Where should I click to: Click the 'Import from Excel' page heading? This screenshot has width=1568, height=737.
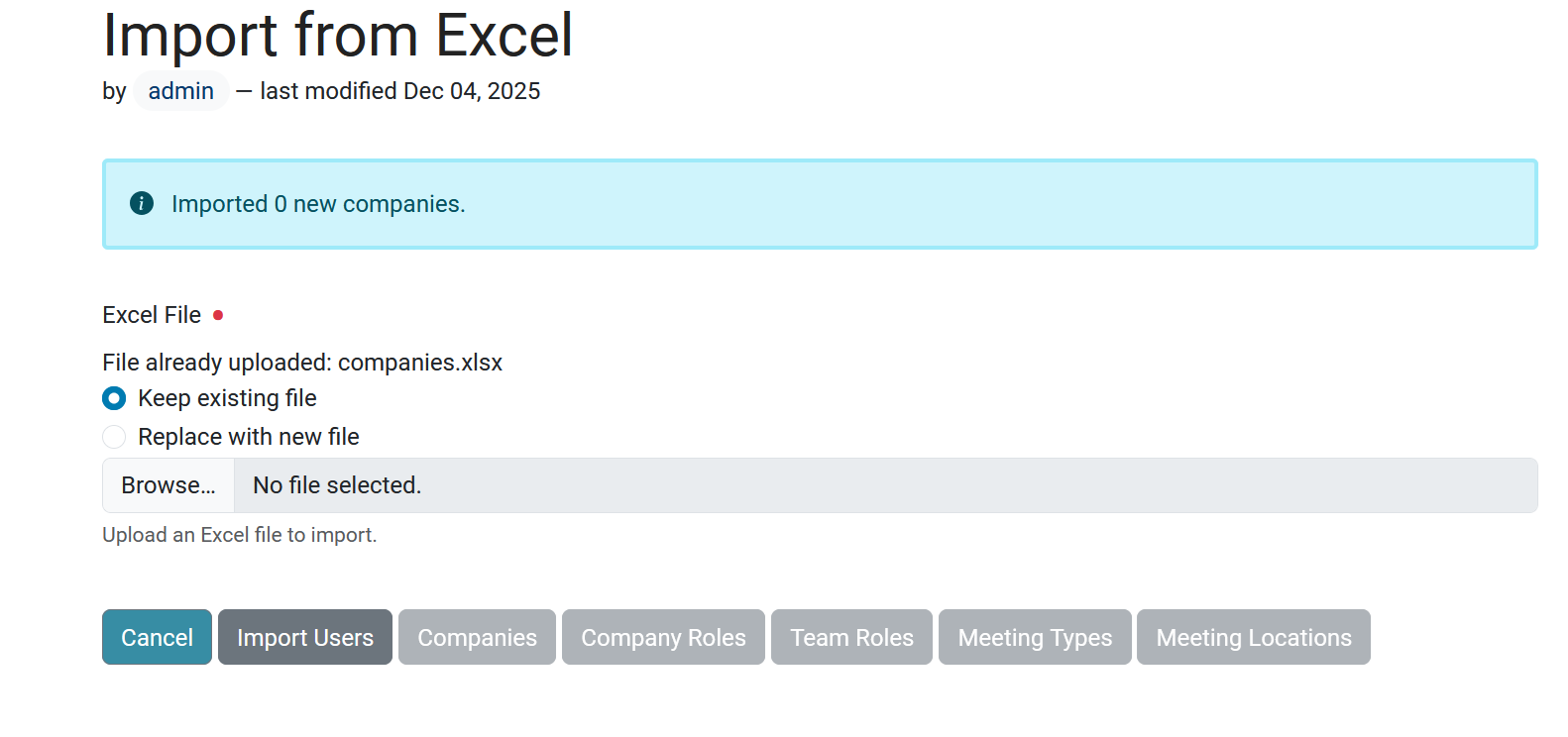tap(338, 36)
